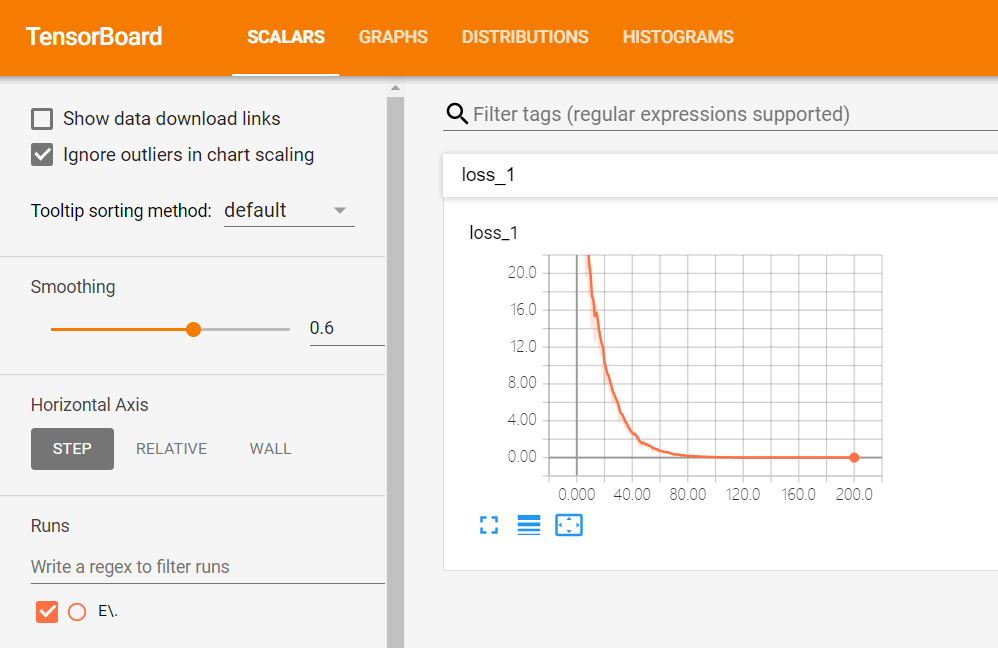Viewport: 998px width, 648px height.
Task: Click the E\. run name label
Action: click(x=108, y=612)
